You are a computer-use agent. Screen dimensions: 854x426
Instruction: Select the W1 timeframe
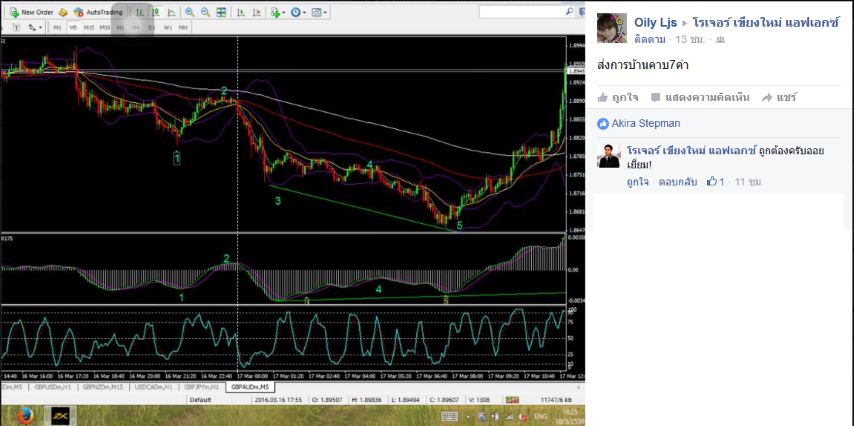[168, 27]
